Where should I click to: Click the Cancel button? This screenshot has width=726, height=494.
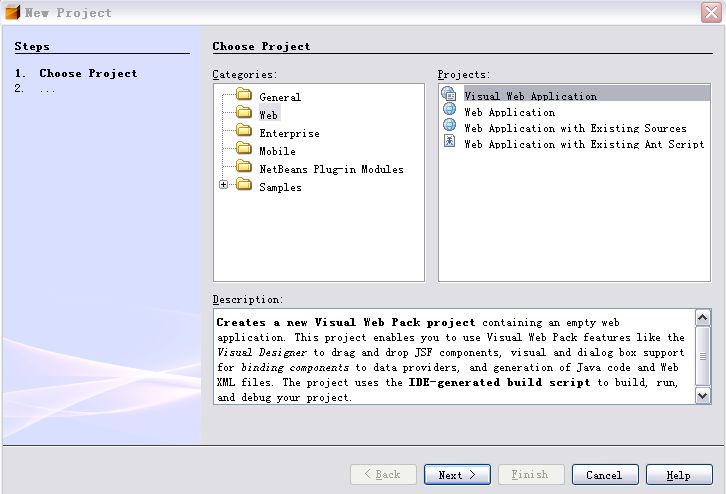(x=605, y=475)
